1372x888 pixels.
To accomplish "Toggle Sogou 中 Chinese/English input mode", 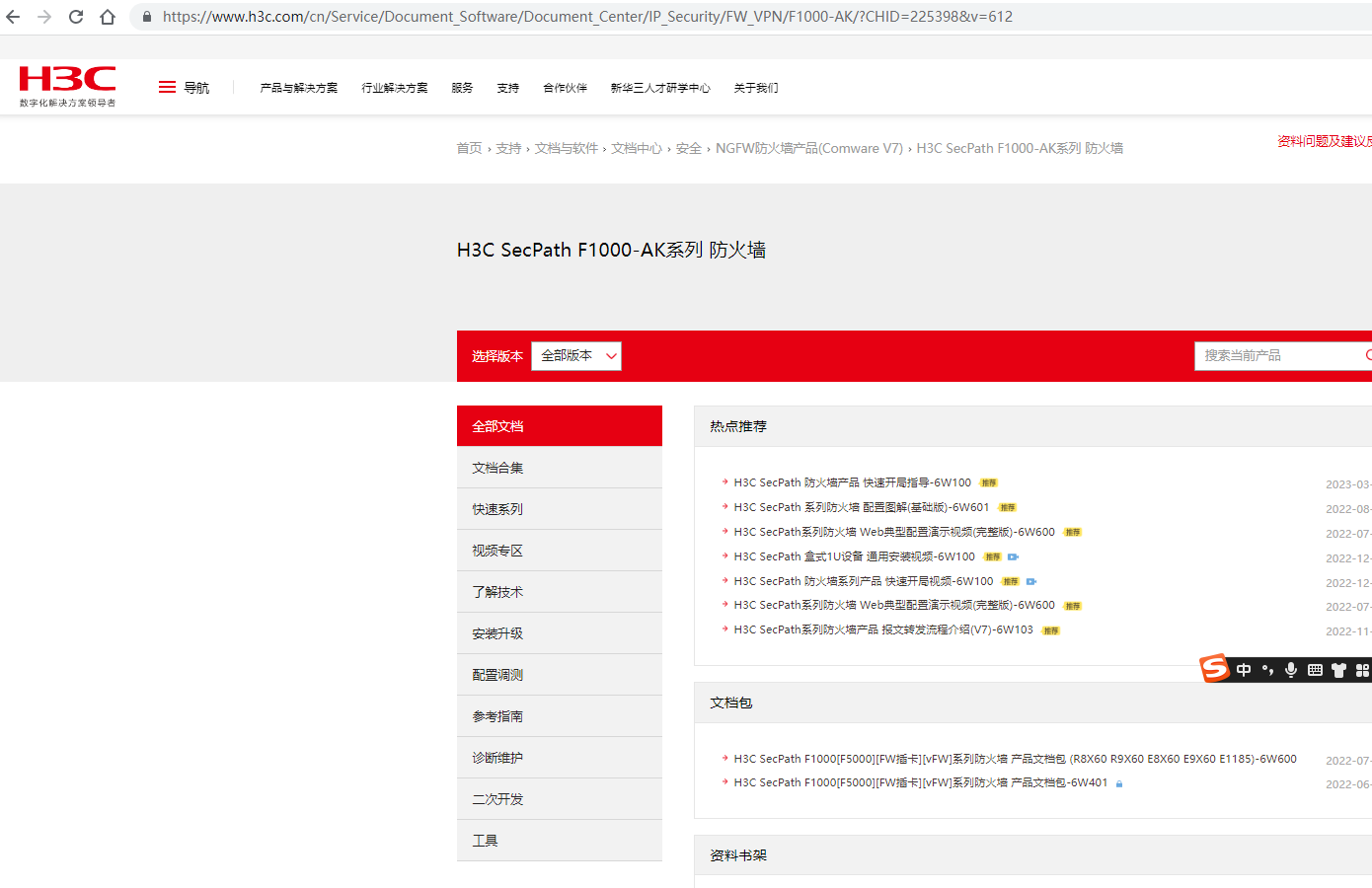I will tap(1244, 670).
